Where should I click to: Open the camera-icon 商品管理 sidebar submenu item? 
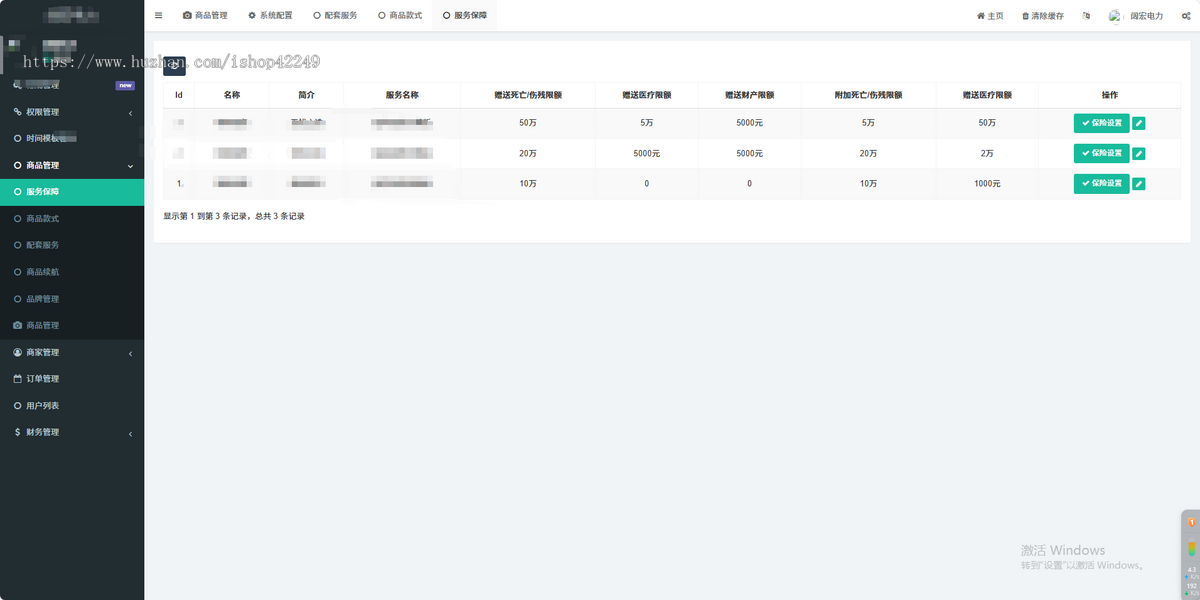[x=72, y=325]
